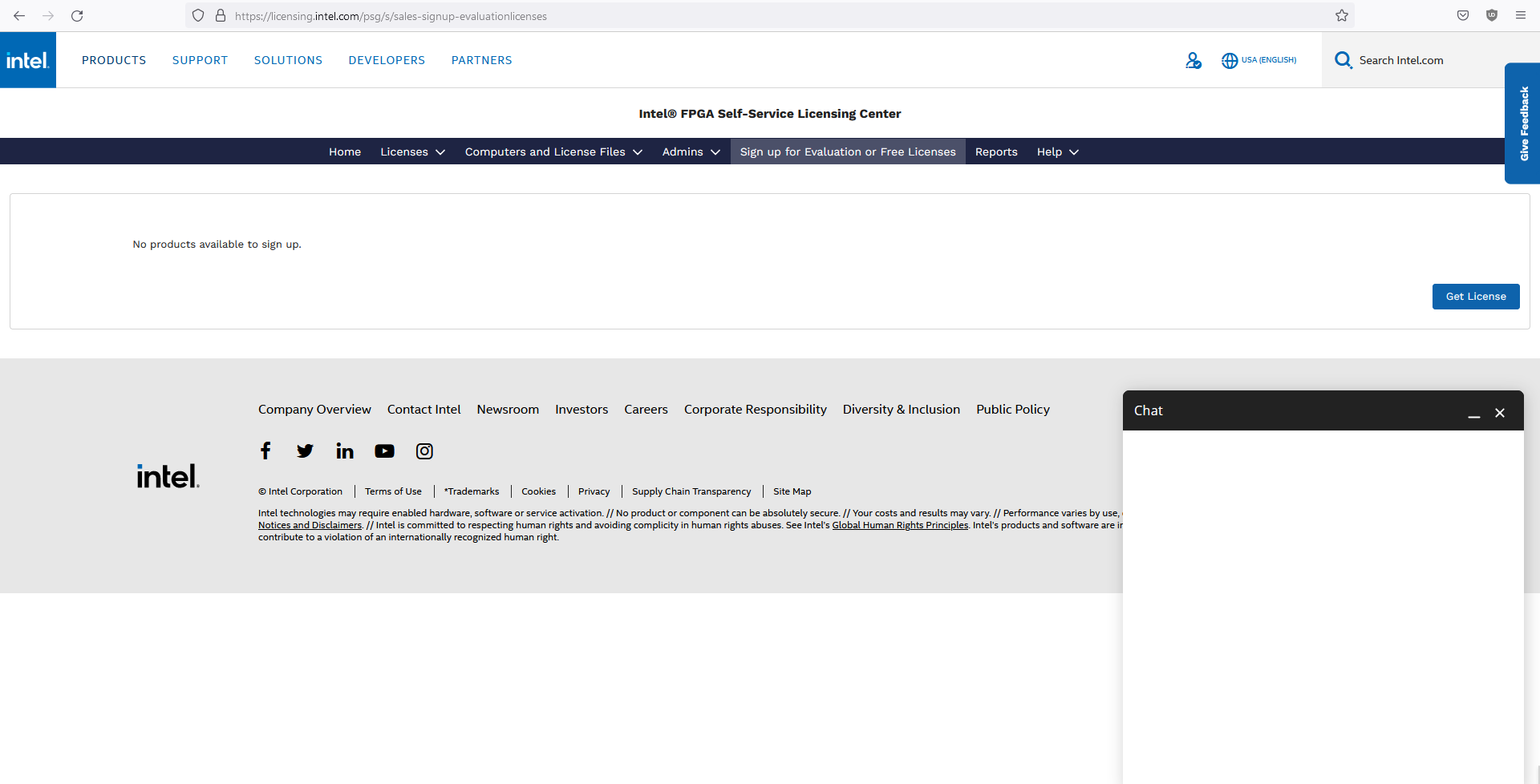Expand the Licenses dropdown menu

click(x=412, y=152)
